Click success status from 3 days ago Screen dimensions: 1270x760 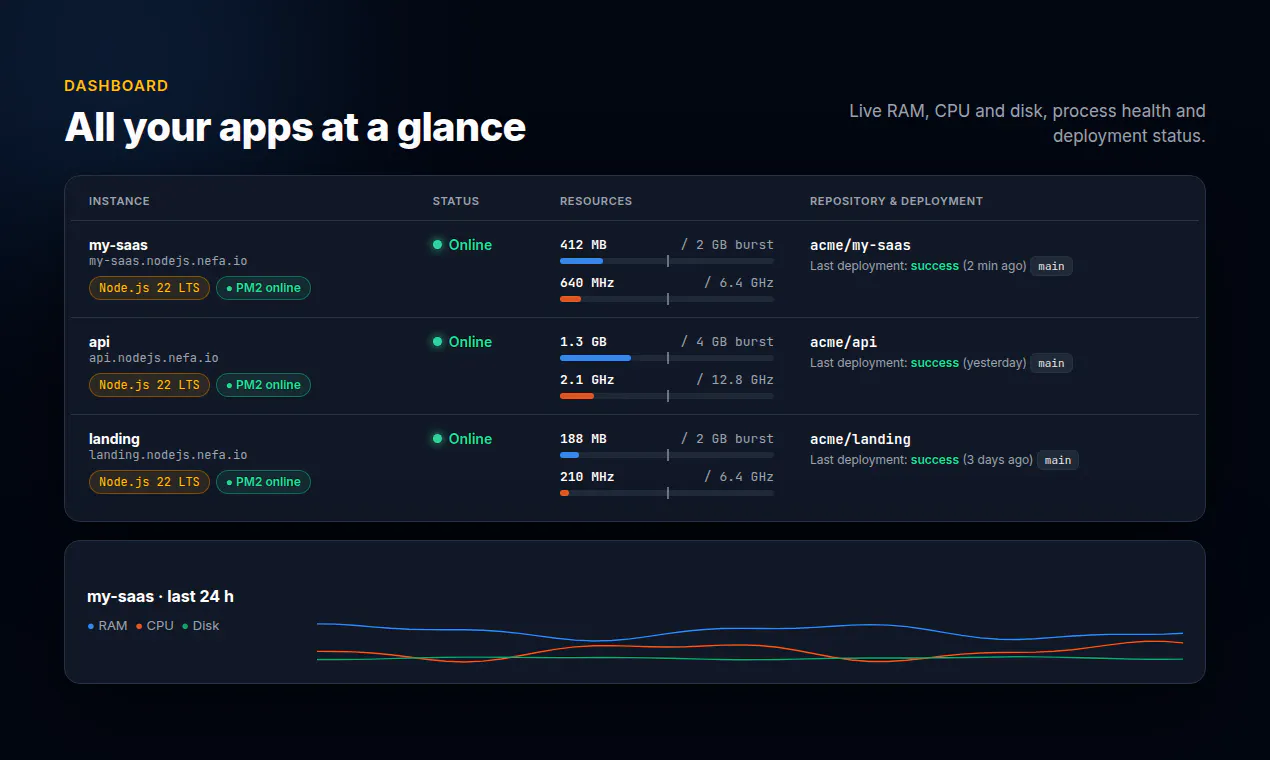[934, 460]
